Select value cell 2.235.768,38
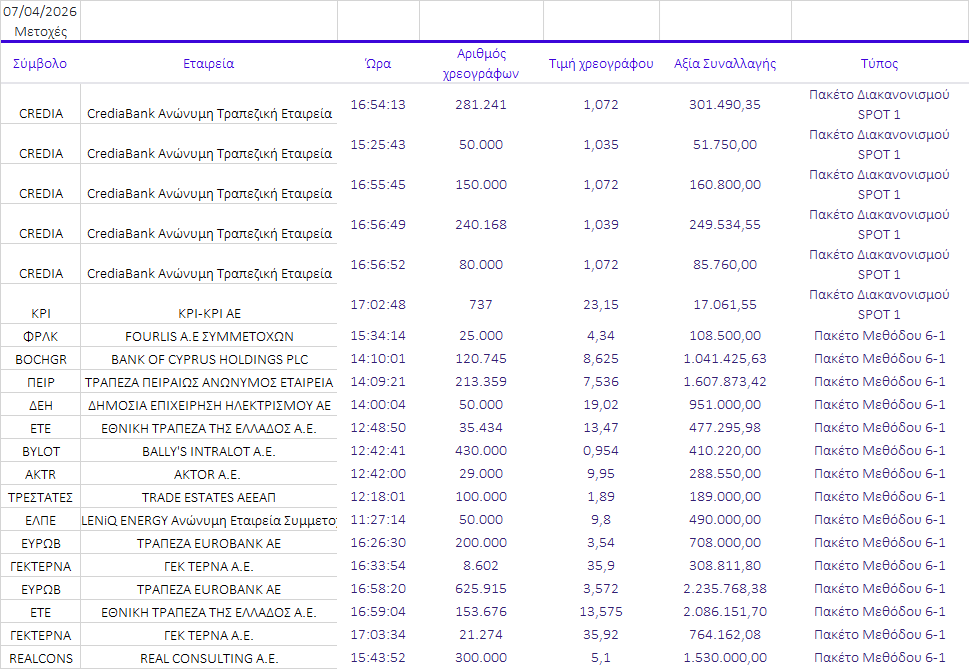Image resolution: width=969 pixels, height=669 pixels. click(x=725, y=589)
